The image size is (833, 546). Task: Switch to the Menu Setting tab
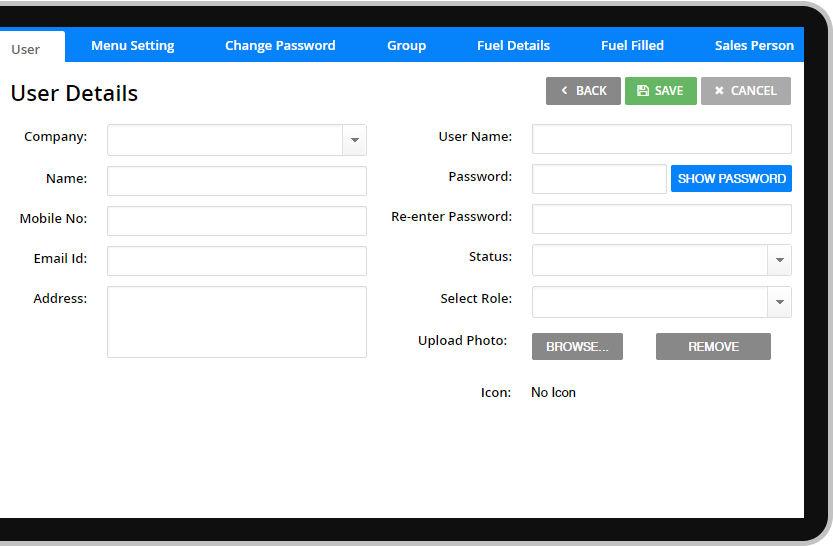(132, 45)
